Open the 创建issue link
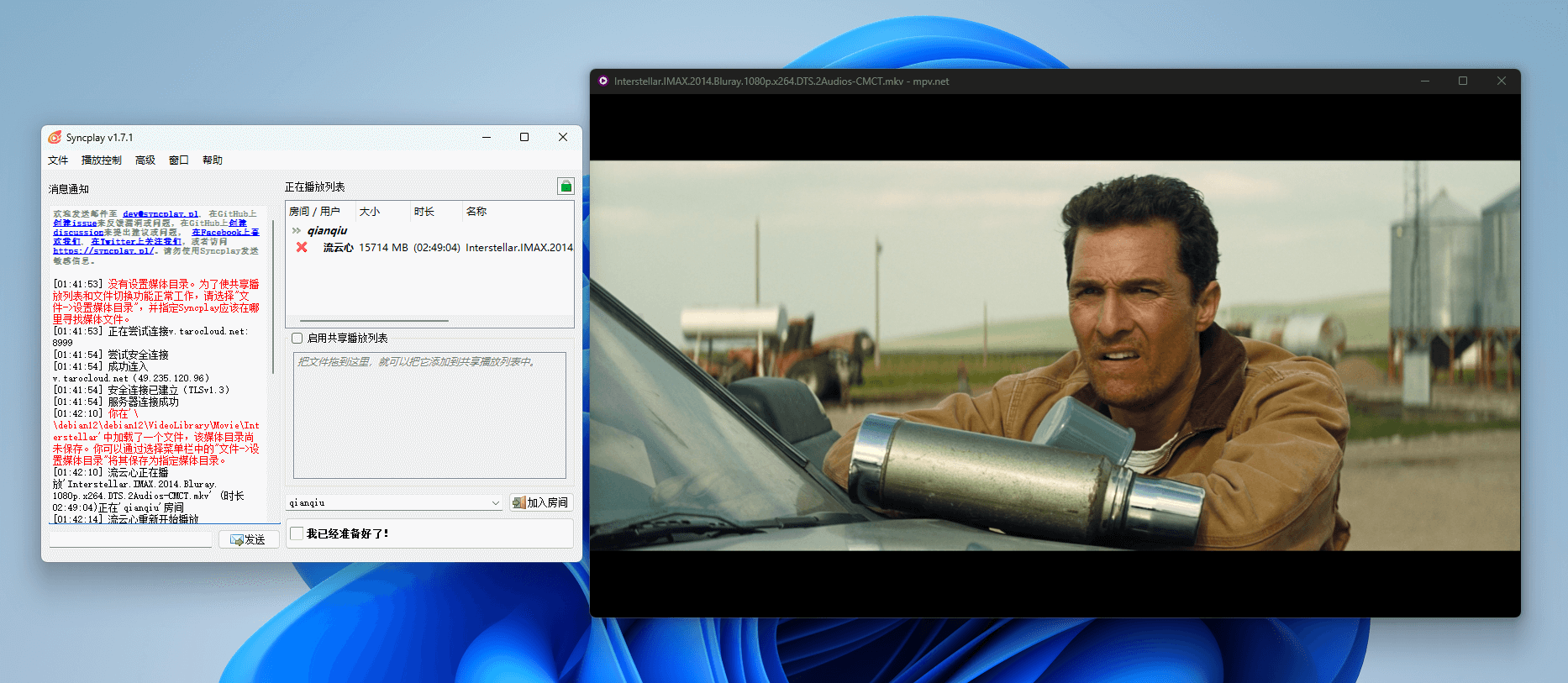Viewport: 1568px width, 683px height. (75, 223)
